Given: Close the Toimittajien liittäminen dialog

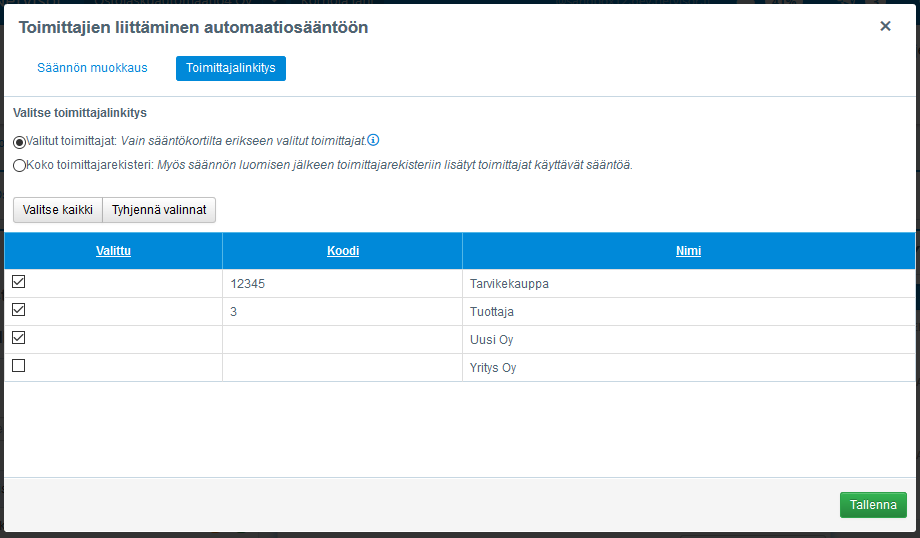Looking at the screenshot, I should (885, 27).
